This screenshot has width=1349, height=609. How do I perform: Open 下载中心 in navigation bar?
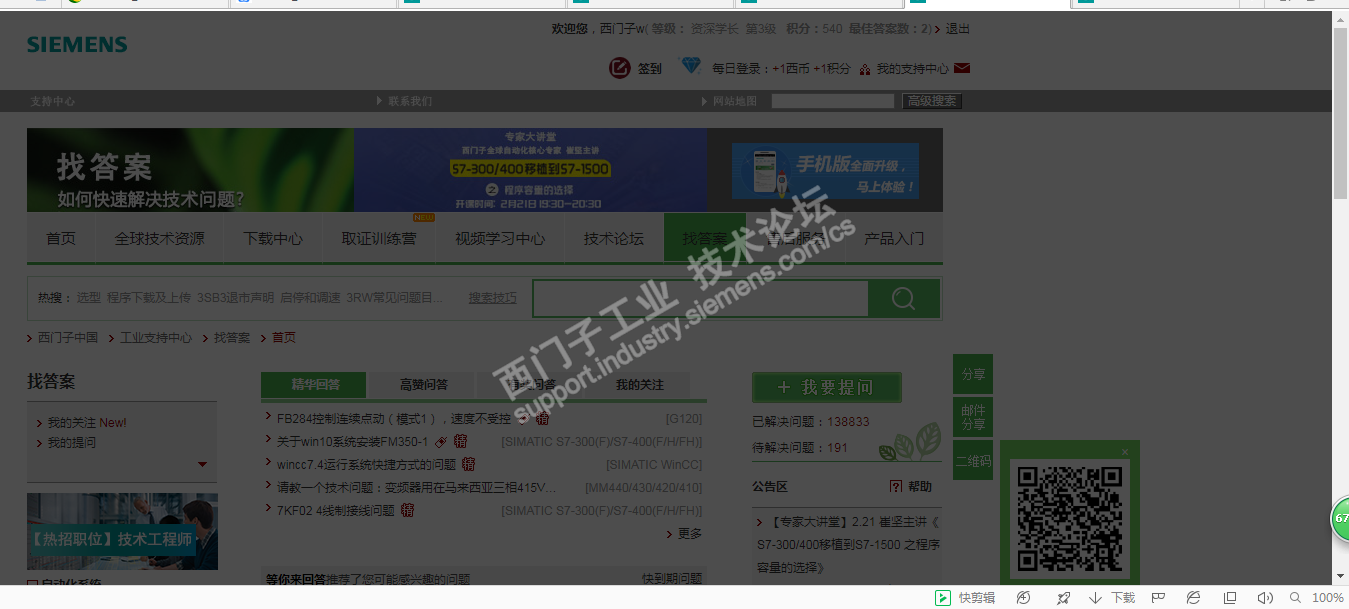273,239
